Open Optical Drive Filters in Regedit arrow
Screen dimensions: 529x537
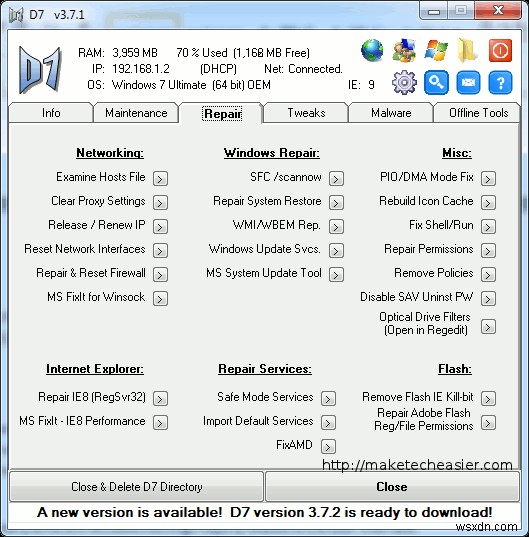(488, 326)
